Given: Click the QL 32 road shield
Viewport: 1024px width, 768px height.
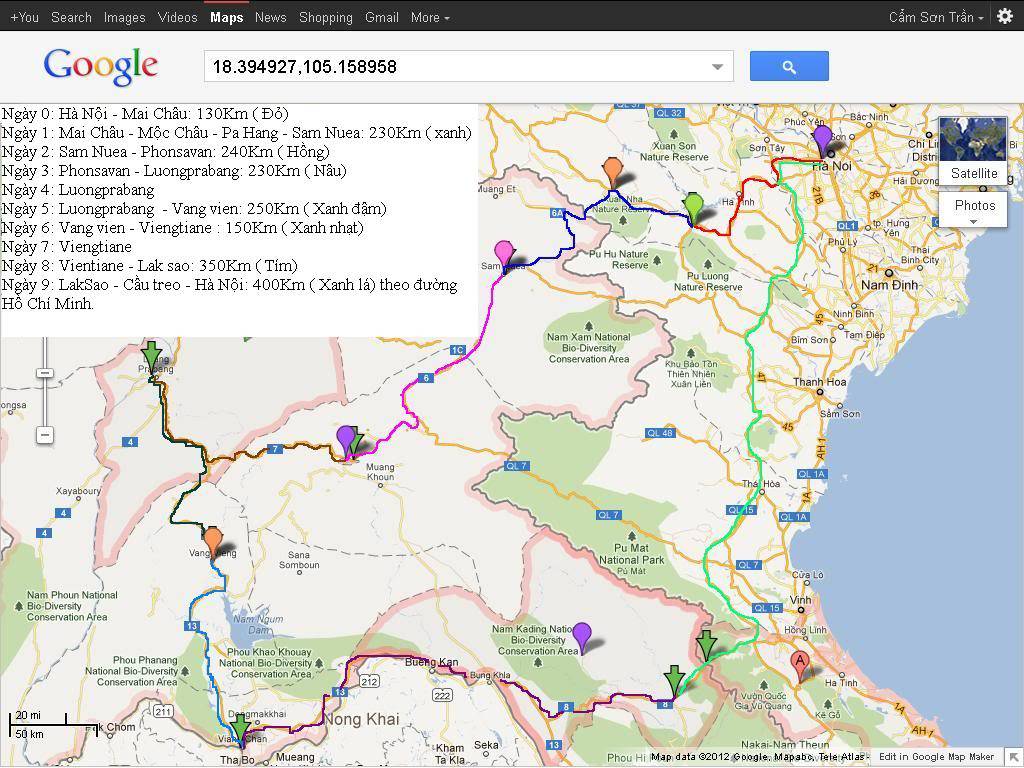Looking at the screenshot, I should pyautogui.click(x=669, y=113).
